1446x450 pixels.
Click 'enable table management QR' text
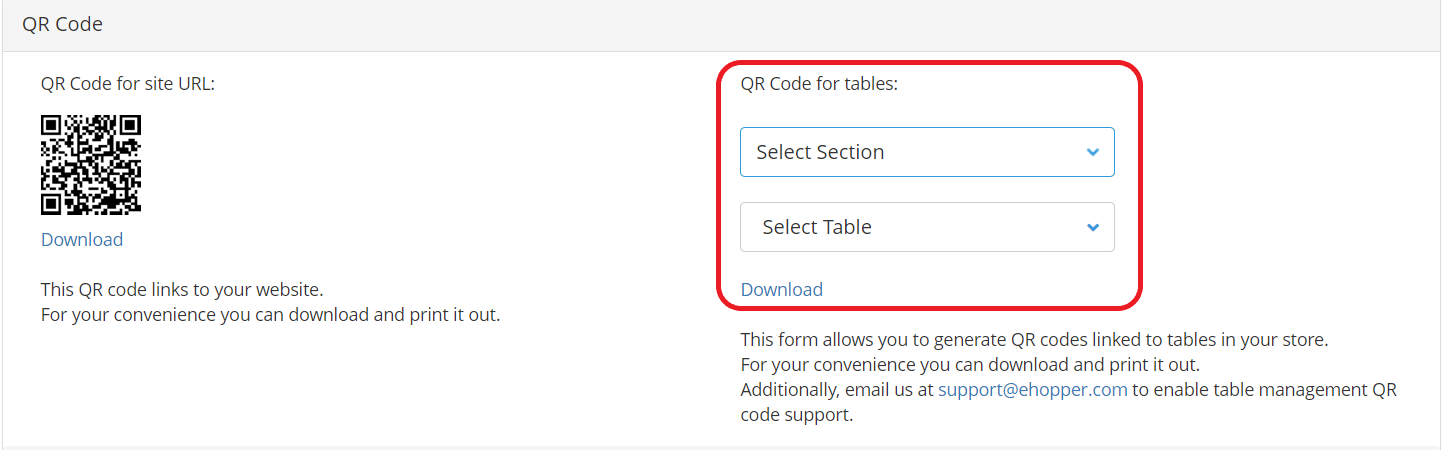click(1265, 389)
